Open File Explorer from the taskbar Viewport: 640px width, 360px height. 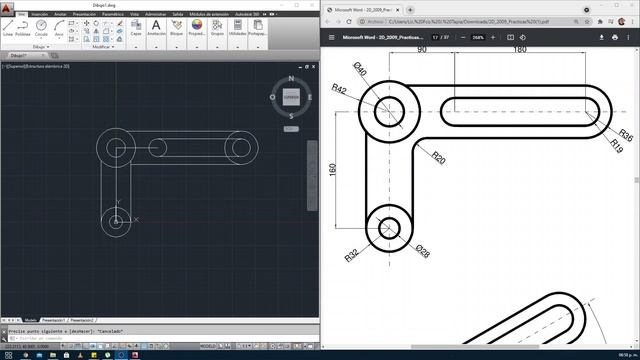click(53, 356)
